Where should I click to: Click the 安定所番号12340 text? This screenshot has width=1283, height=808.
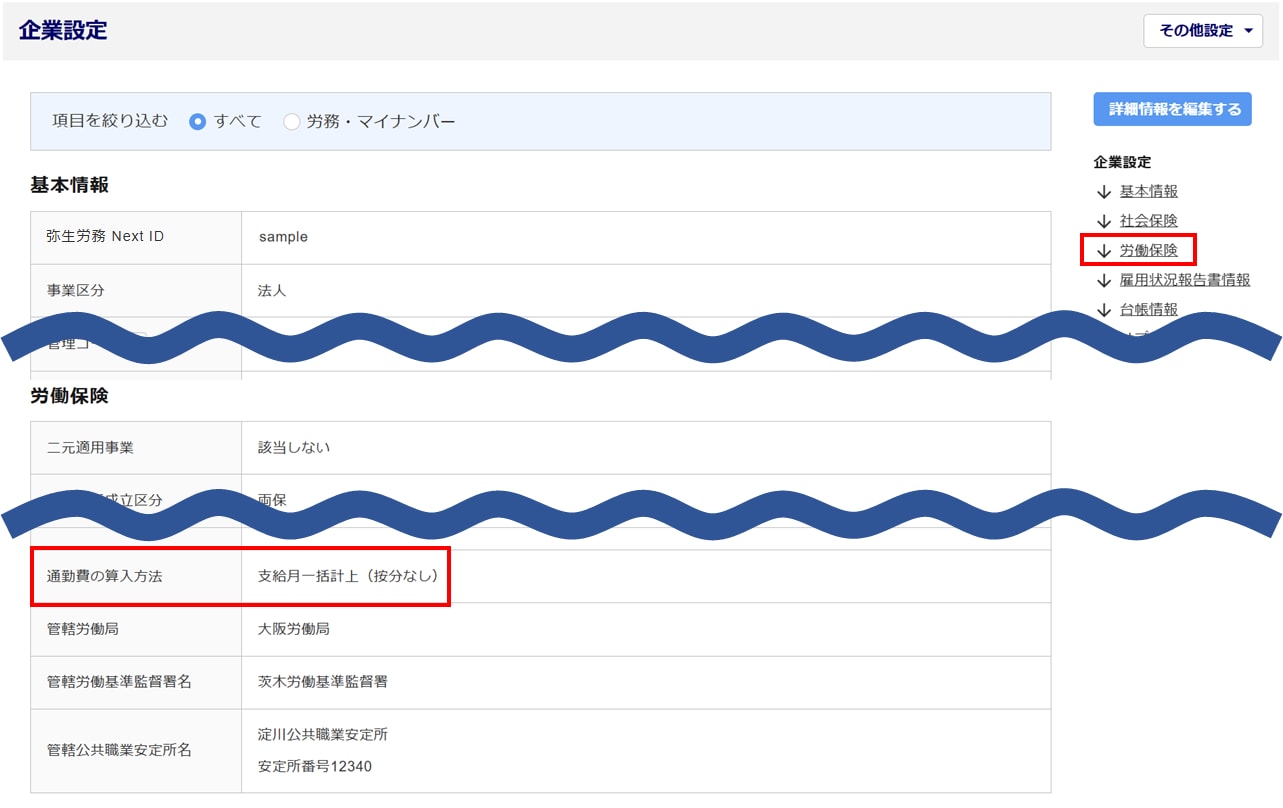click(315, 767)
